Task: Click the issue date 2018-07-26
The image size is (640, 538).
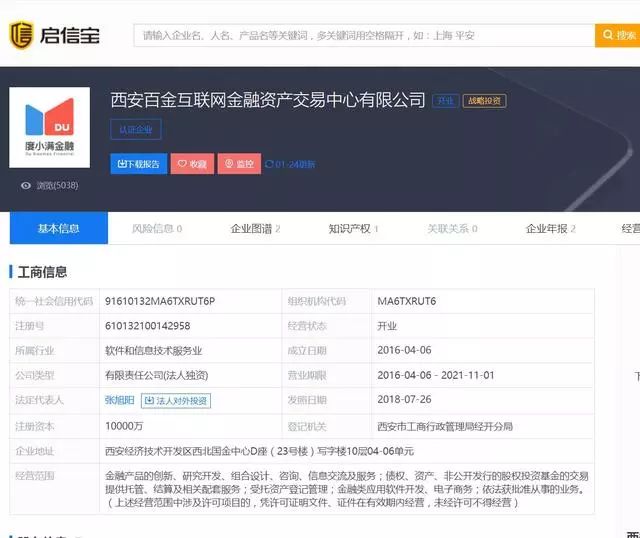Action: pyautogui.click(x=404, y=400)
